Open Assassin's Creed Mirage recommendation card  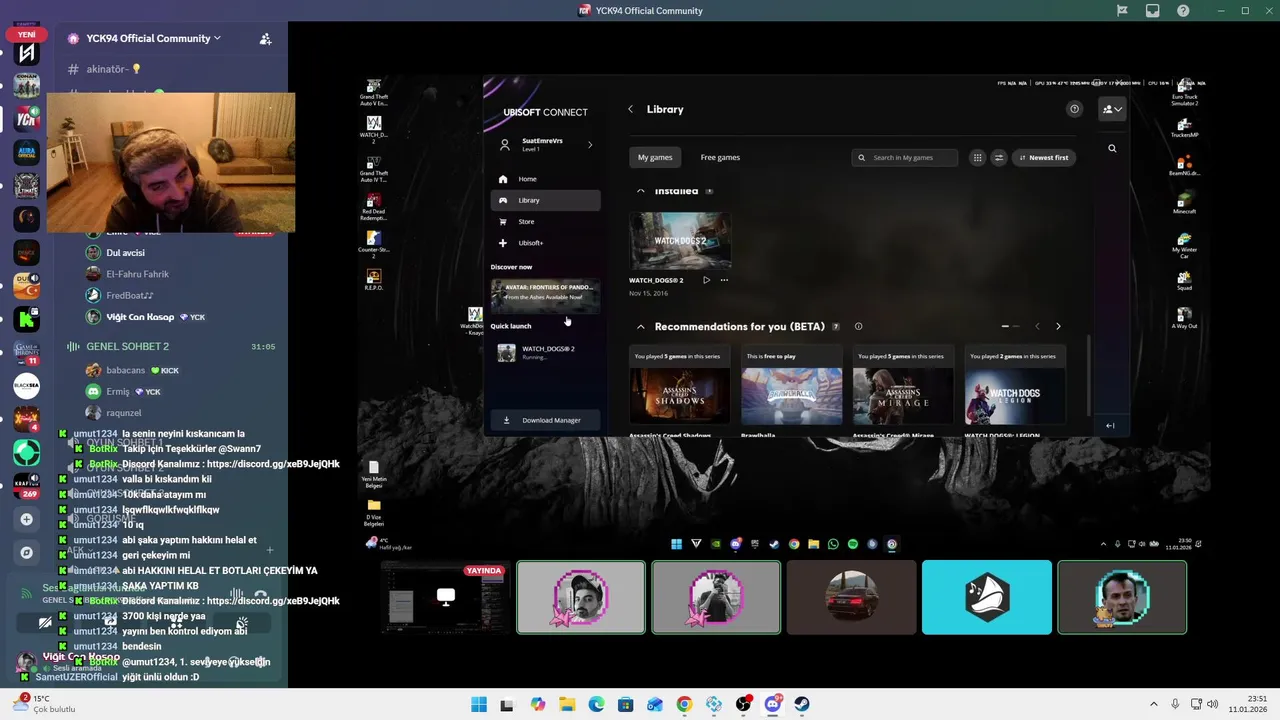pyautogui.click(x=903, y=392)
